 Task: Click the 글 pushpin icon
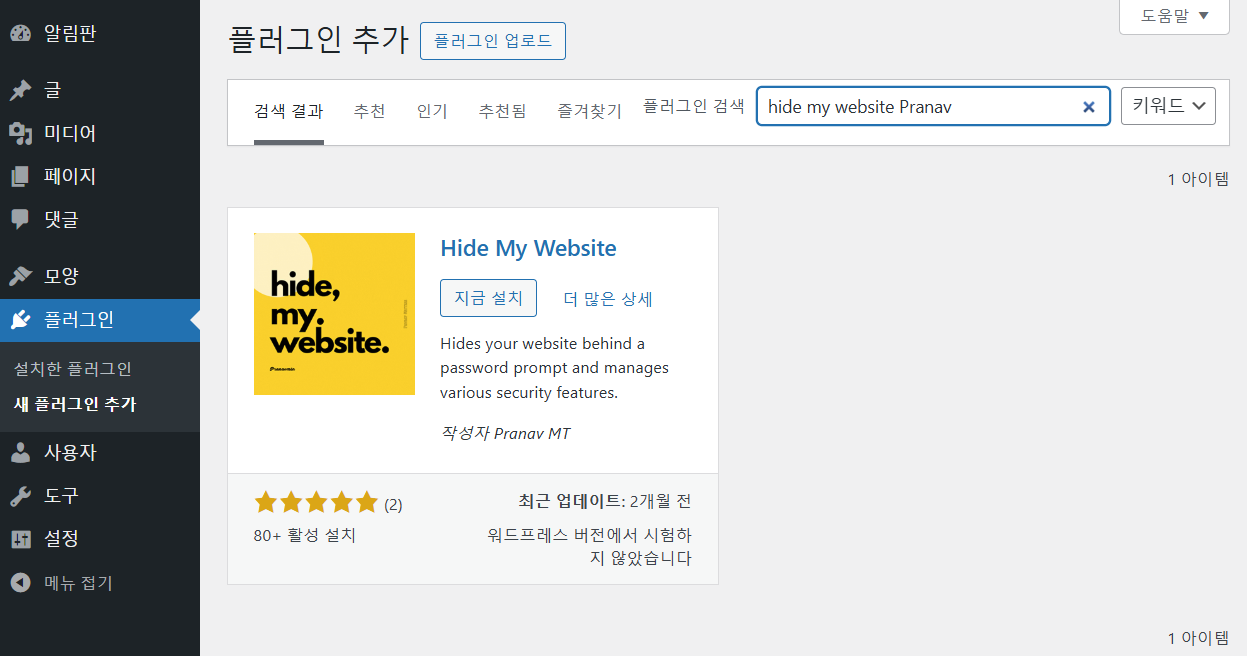(21, 90)
